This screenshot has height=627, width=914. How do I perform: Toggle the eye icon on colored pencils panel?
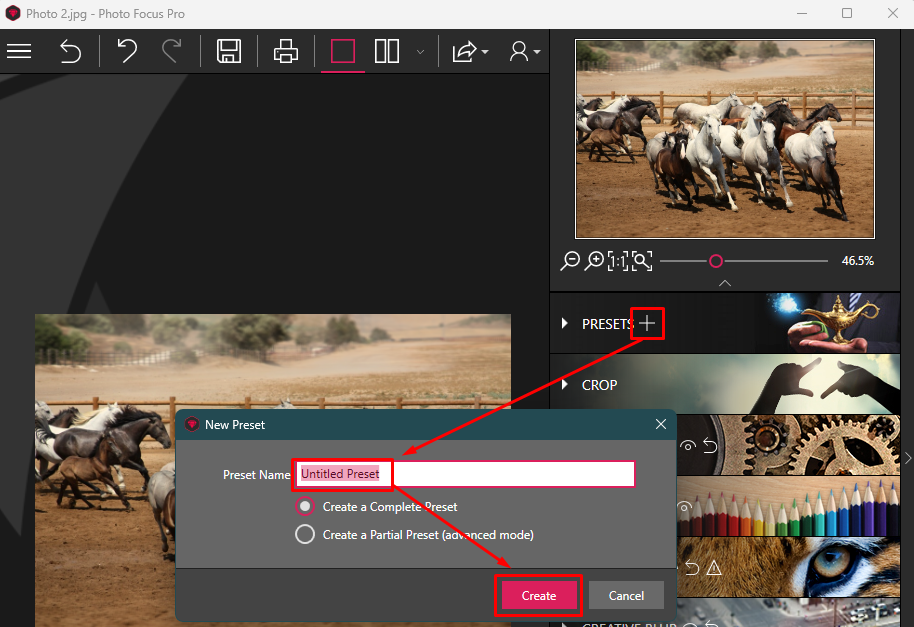pos(684,506)
